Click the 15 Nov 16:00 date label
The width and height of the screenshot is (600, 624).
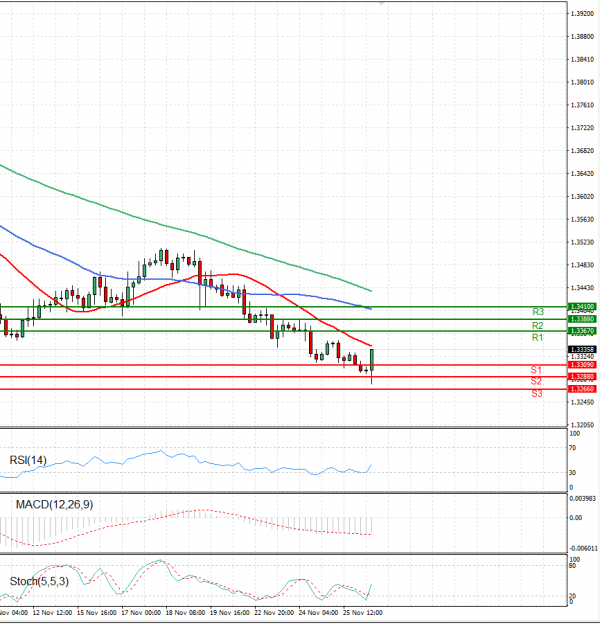click(x=97, y=613)
